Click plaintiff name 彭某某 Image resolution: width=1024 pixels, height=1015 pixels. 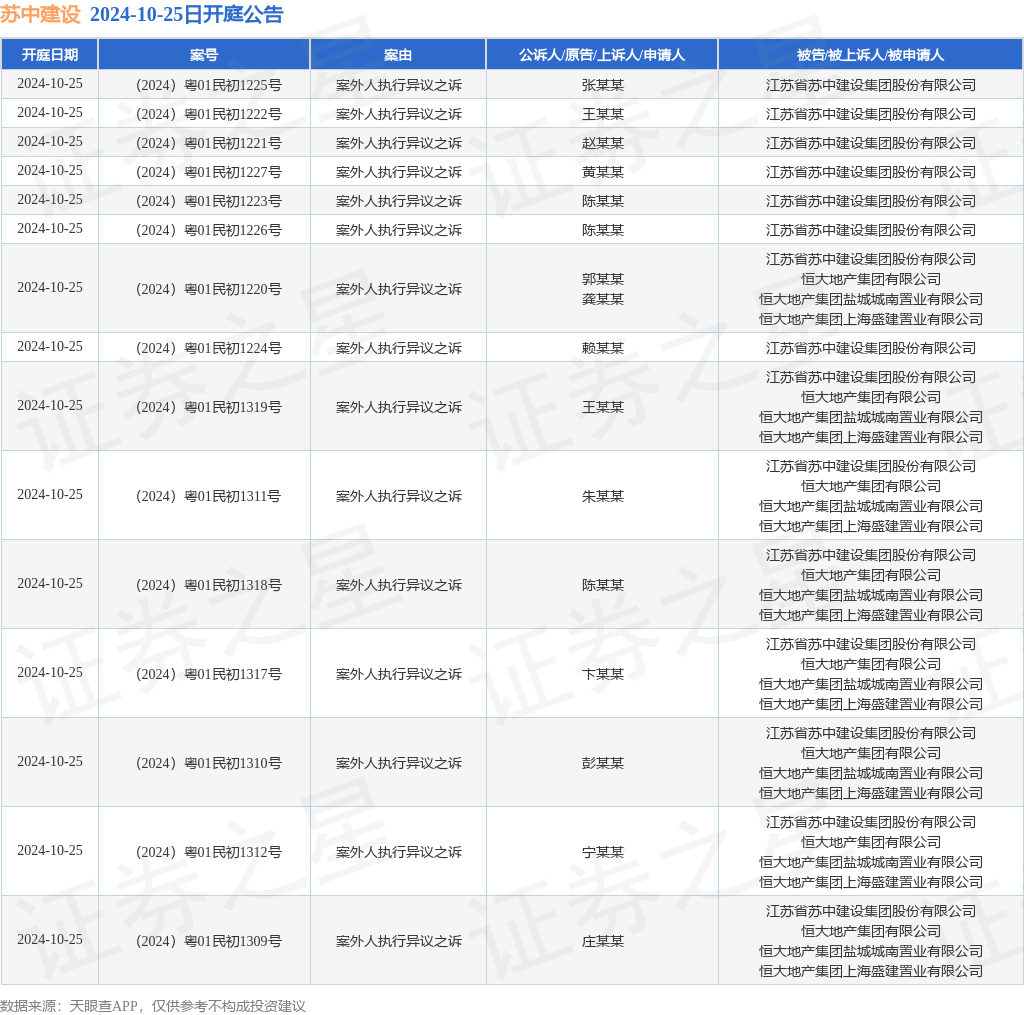(x=603, y=763)
